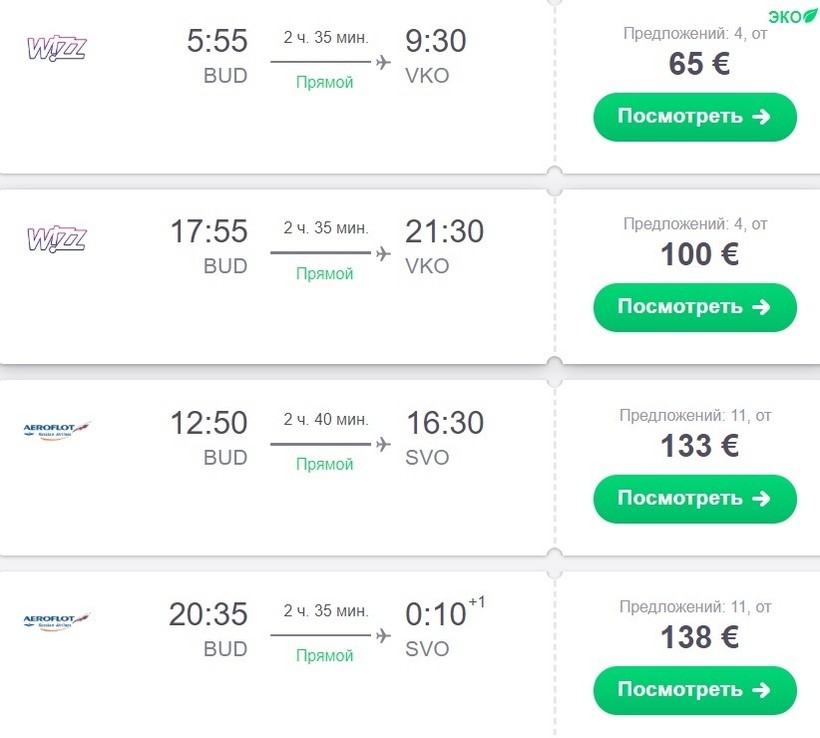The width and height of the screenshot is (820, 738).
Task: Click plane icon on the 12:50 flight
Action: [x=382, y=444]
